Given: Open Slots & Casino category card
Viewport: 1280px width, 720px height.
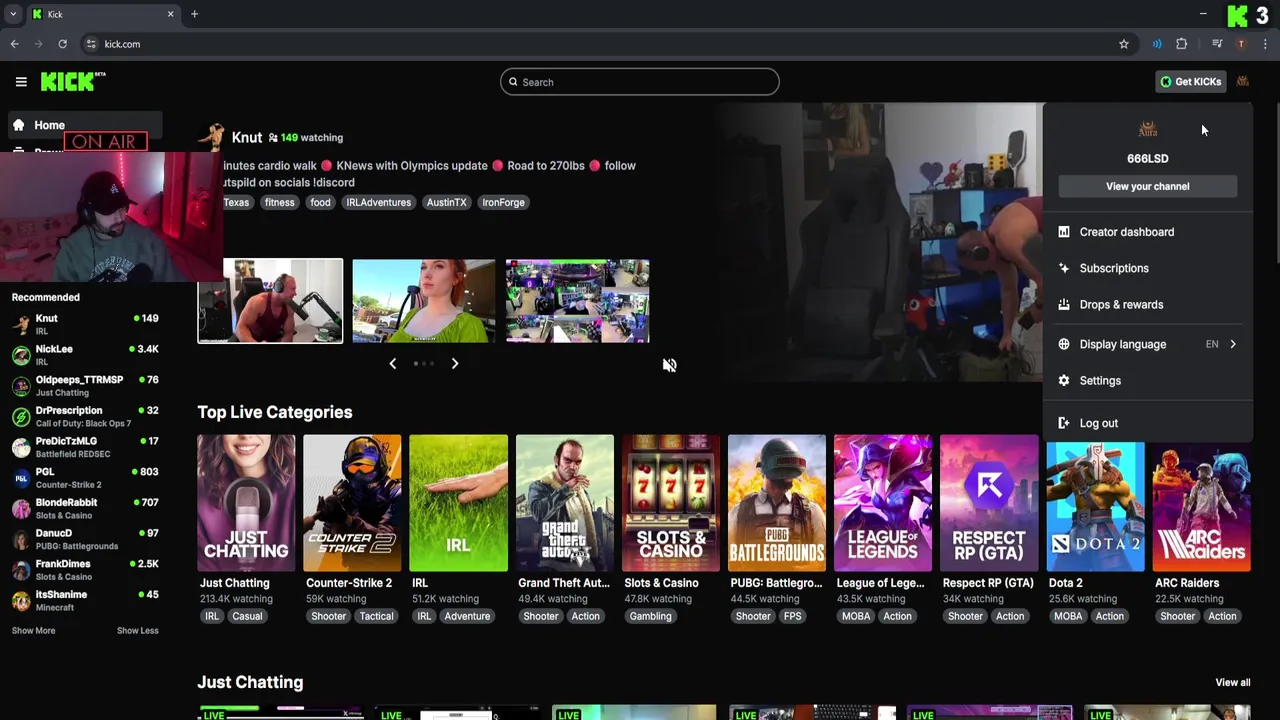Looking at the screenshot, I should (670, 503).
